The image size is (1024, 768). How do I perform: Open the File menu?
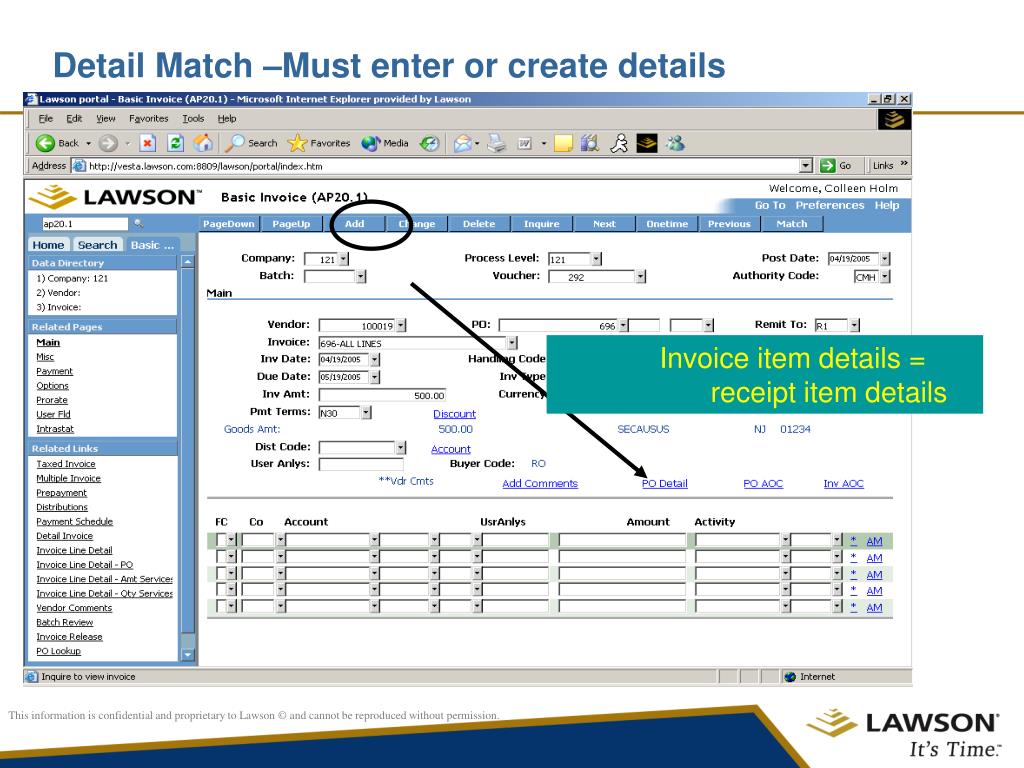pos(45,118)
